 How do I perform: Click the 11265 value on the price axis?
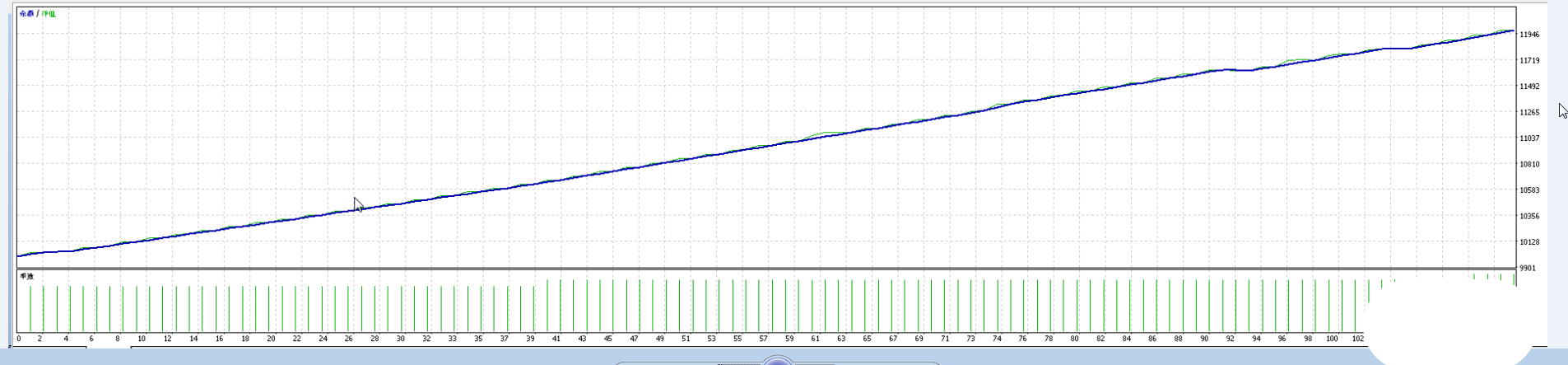point(1529,113)
